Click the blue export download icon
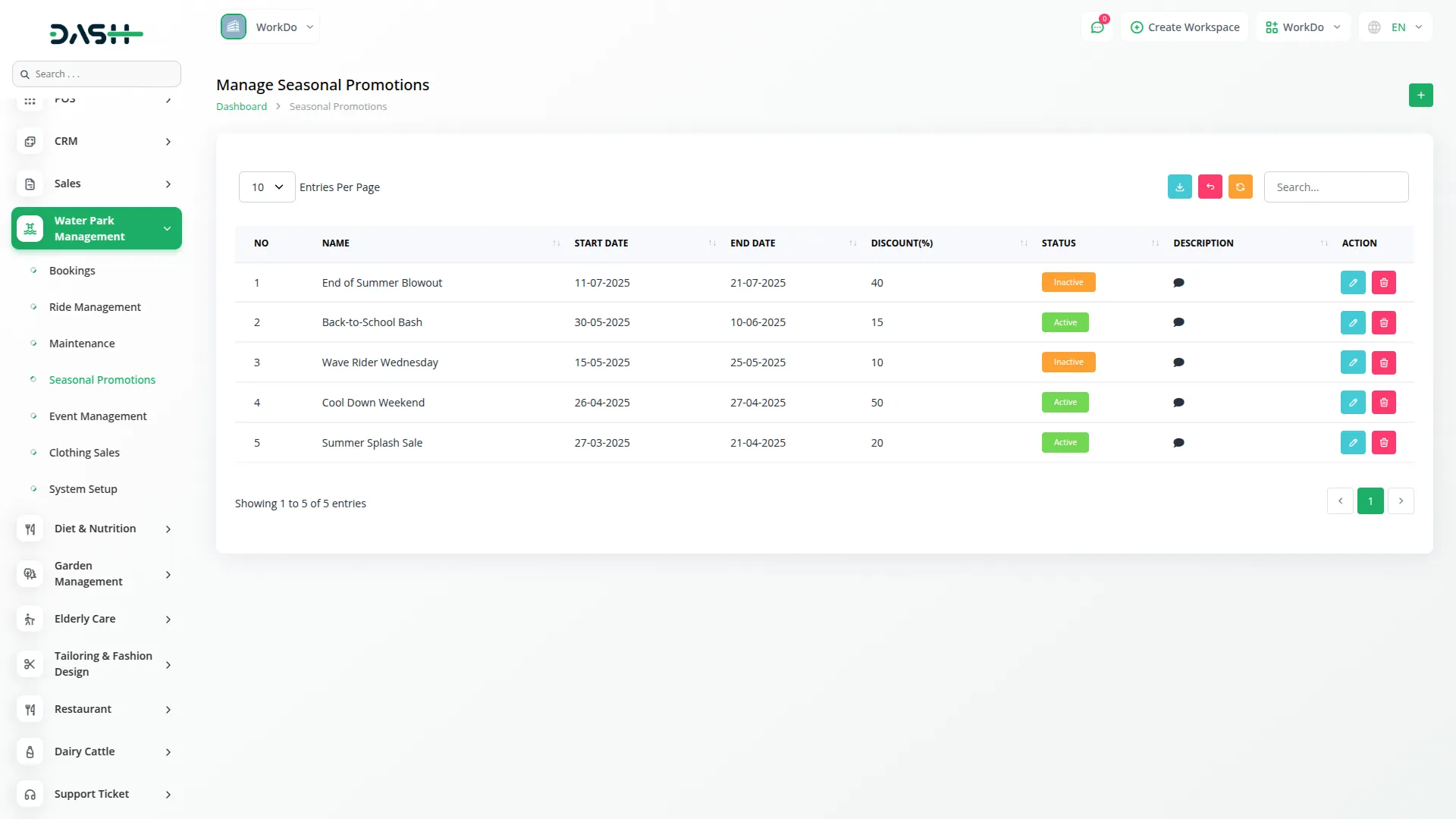This screenshot has height=819, width=1456. pos(1179,187)
